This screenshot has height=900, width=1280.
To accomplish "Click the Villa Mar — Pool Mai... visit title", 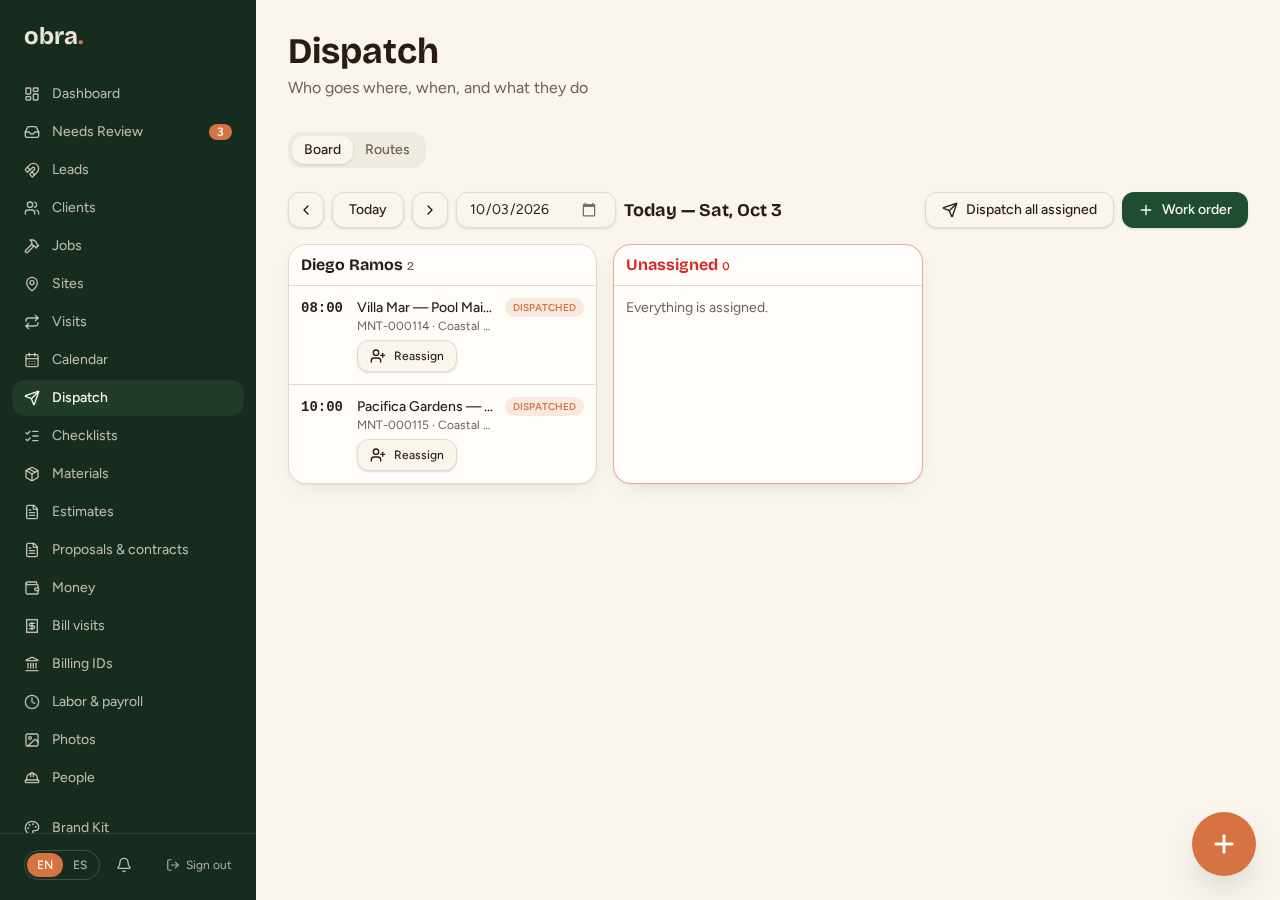I will click(424, 308).
